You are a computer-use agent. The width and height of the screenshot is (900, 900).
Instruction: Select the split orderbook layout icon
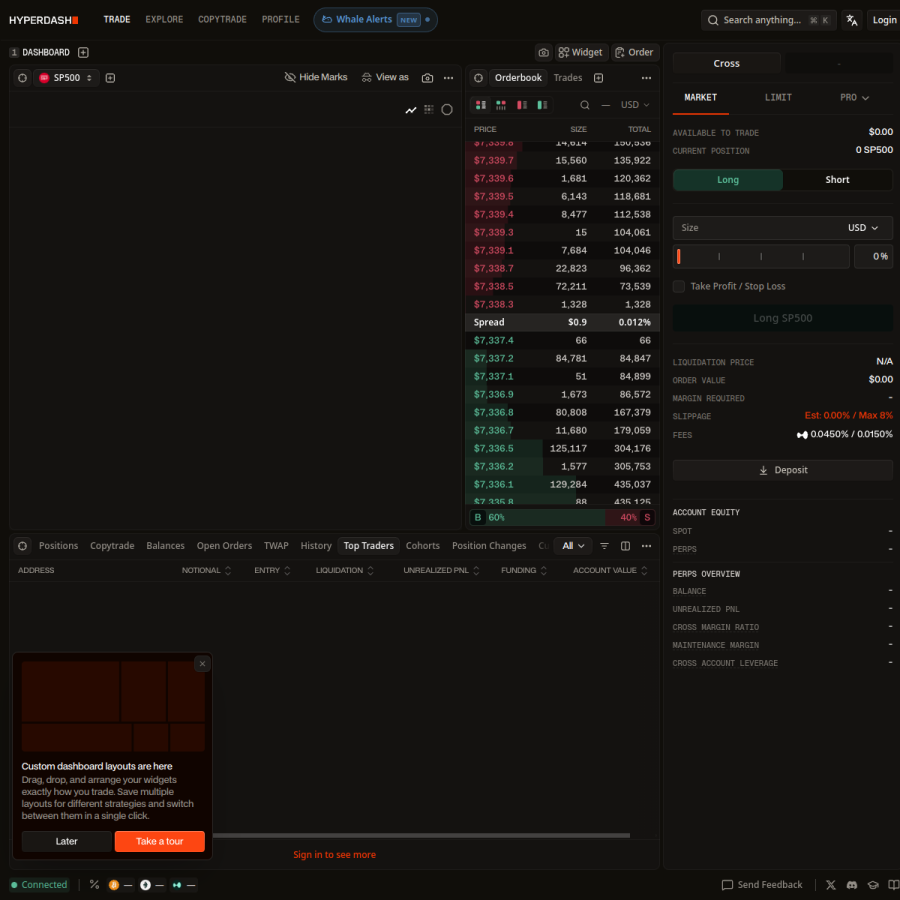[x=480, y=104]
